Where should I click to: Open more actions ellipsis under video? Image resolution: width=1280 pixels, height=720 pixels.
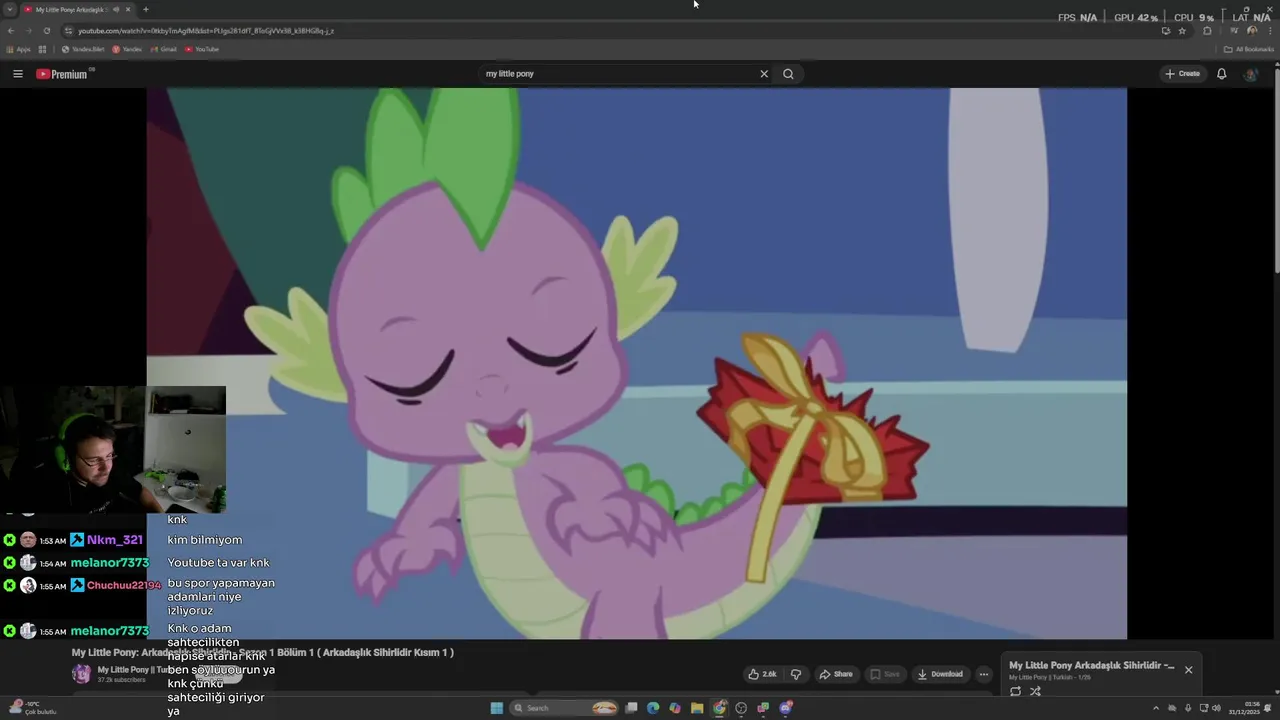[983, 674]
